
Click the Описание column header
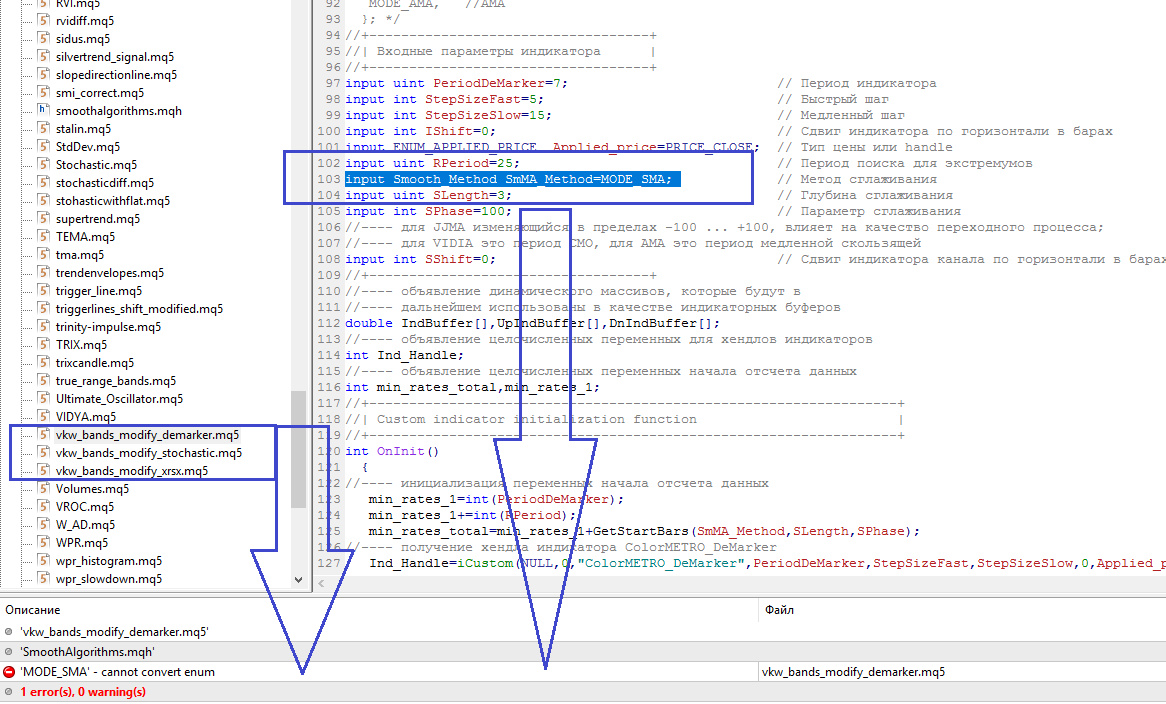[33, 610]
